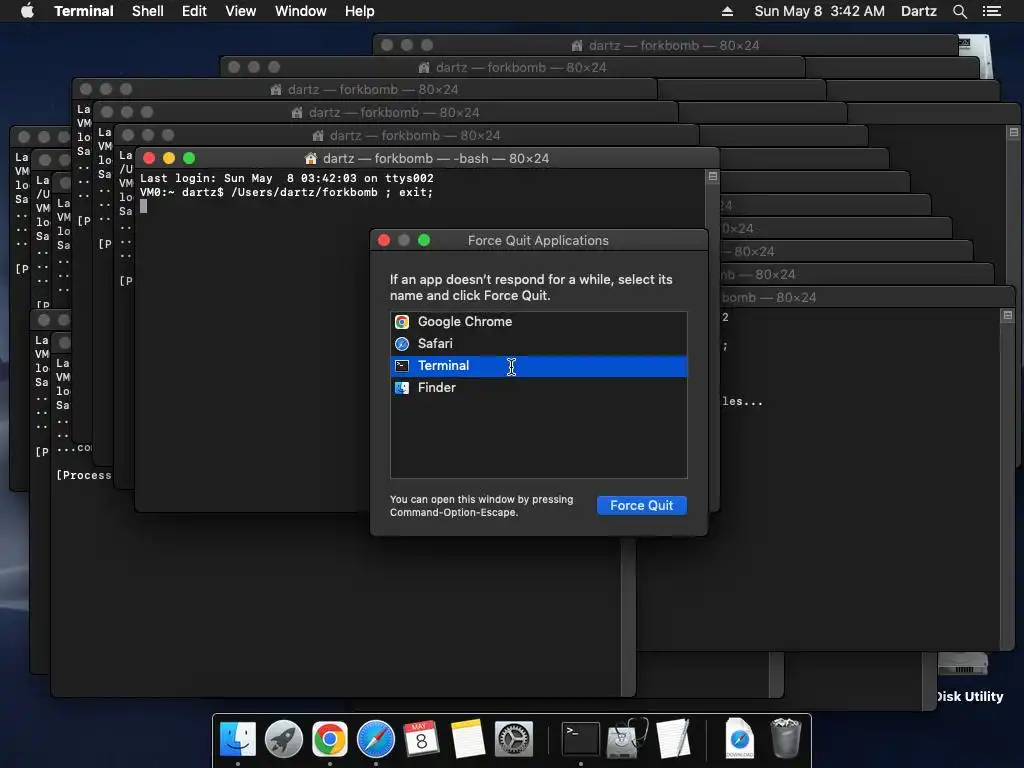Click the Force Quit button
The image size is (1024, 768).
pyautogui.click(x=641, y=505)
